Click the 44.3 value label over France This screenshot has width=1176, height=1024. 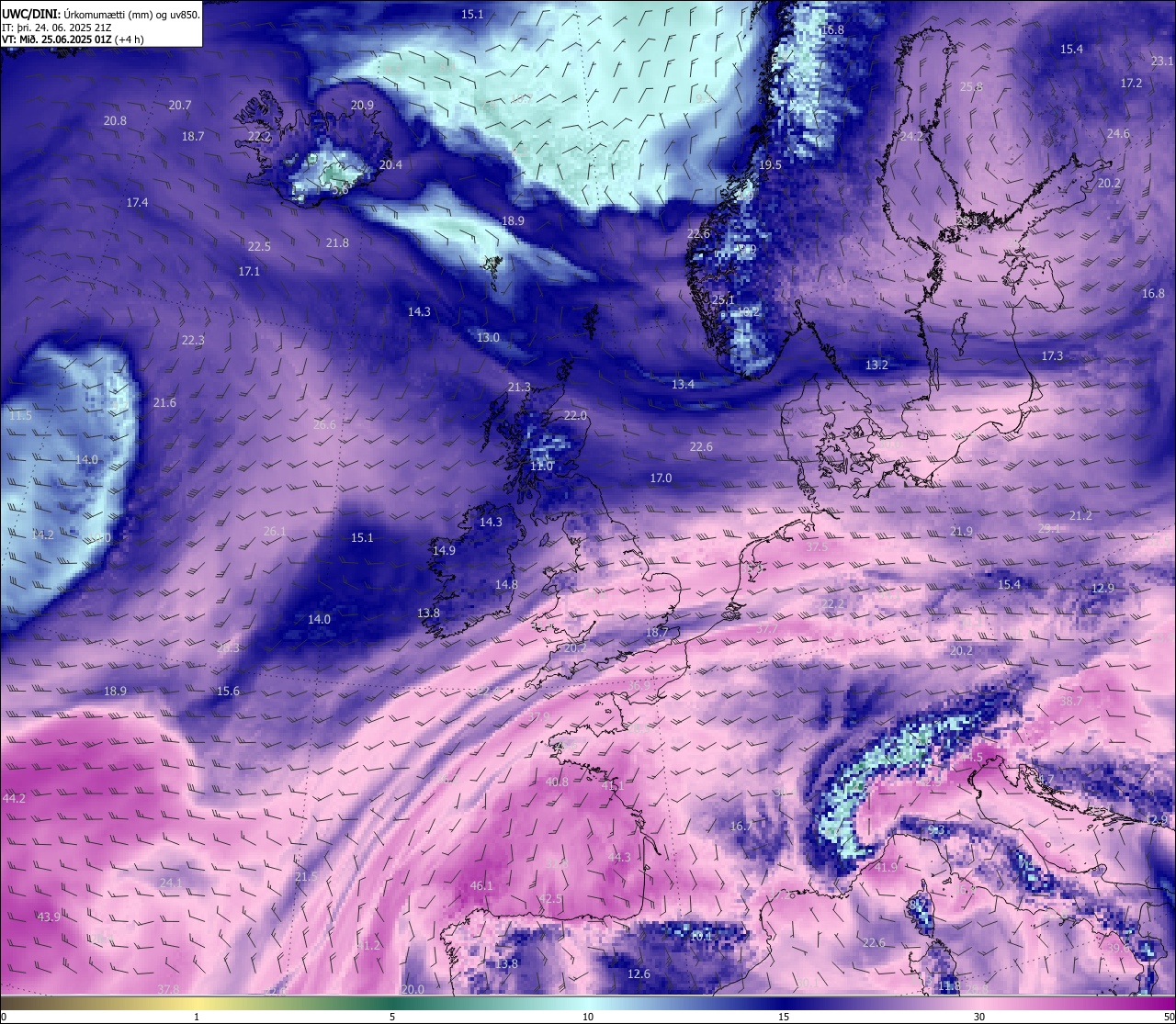point(619,858)
